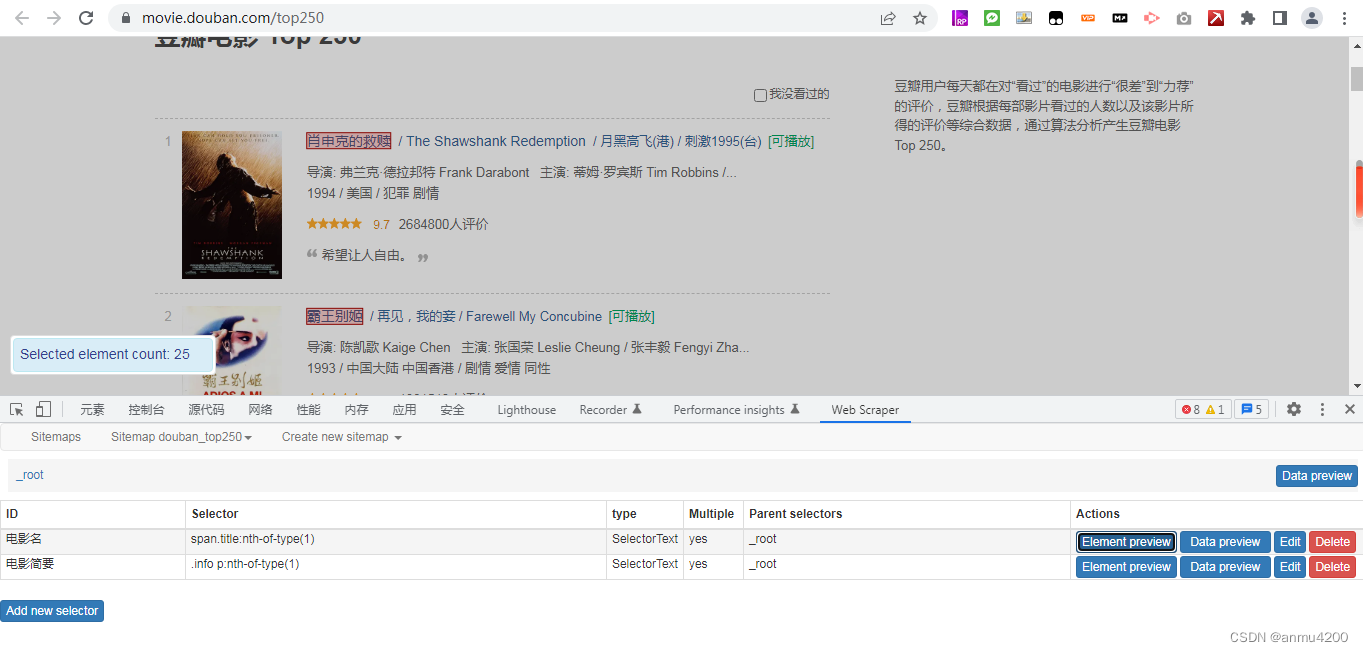Click the _root breadcrumb link
The width and height of the screenshot is (1363, 652).
[30, 475]
